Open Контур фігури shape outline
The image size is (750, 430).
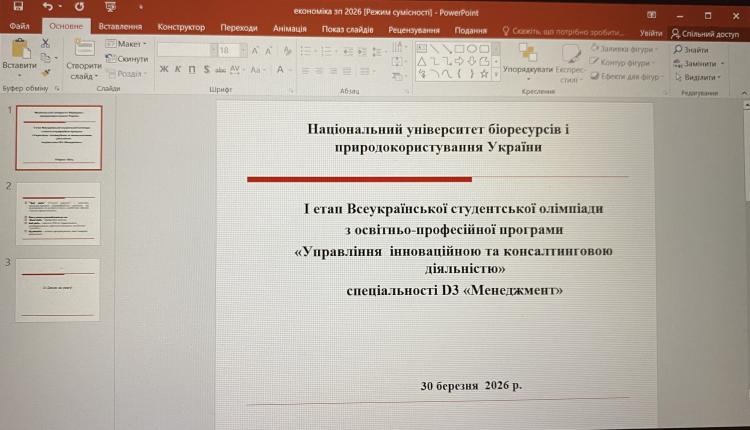pos(623,62)
